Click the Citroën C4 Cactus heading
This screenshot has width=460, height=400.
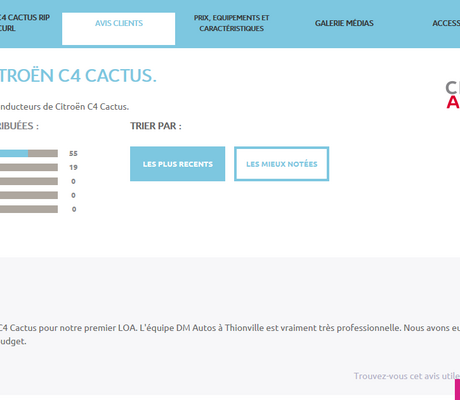[x=78, y=75]
